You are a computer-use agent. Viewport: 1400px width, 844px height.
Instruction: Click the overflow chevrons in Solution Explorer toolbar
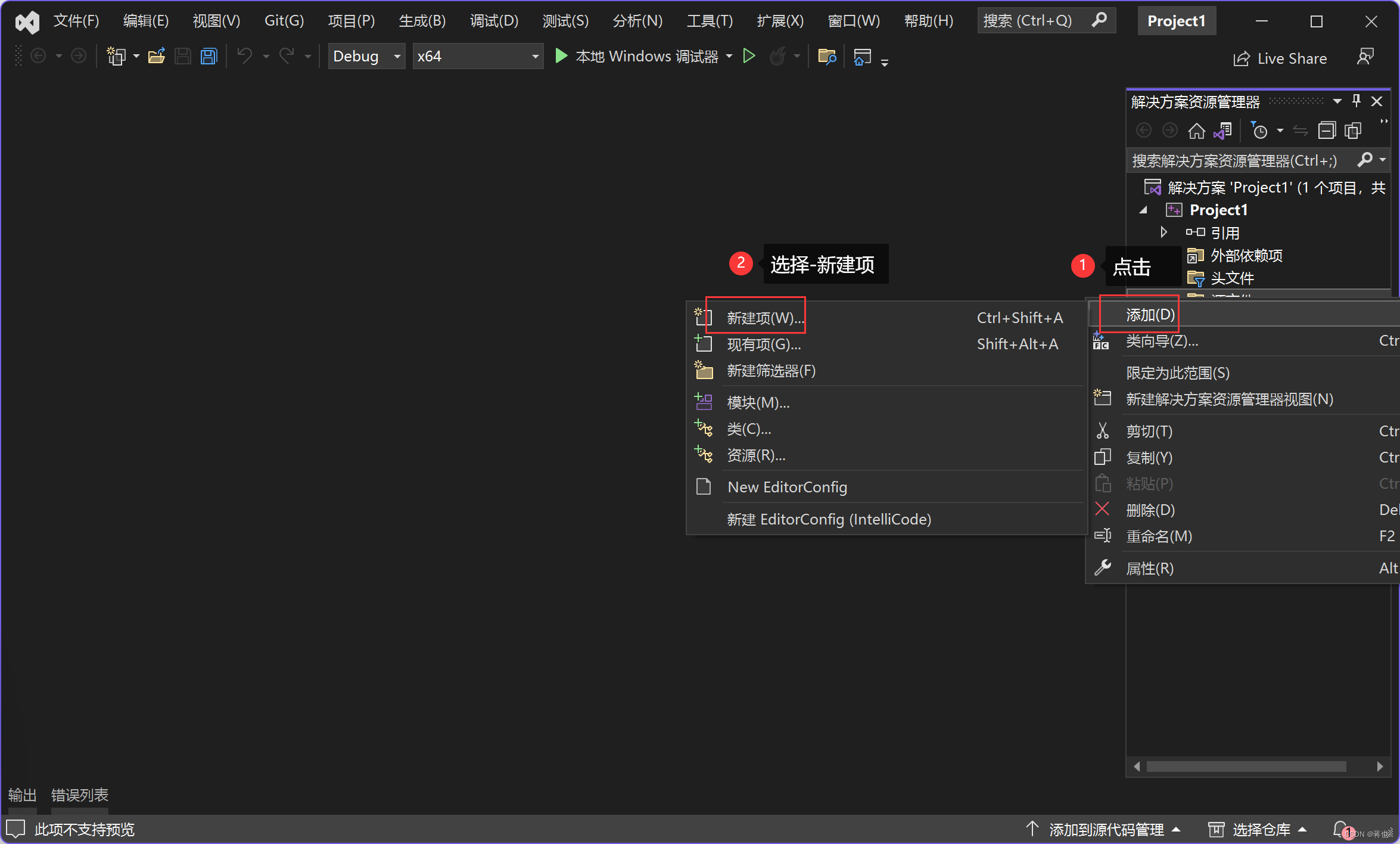click(1384, 122)
